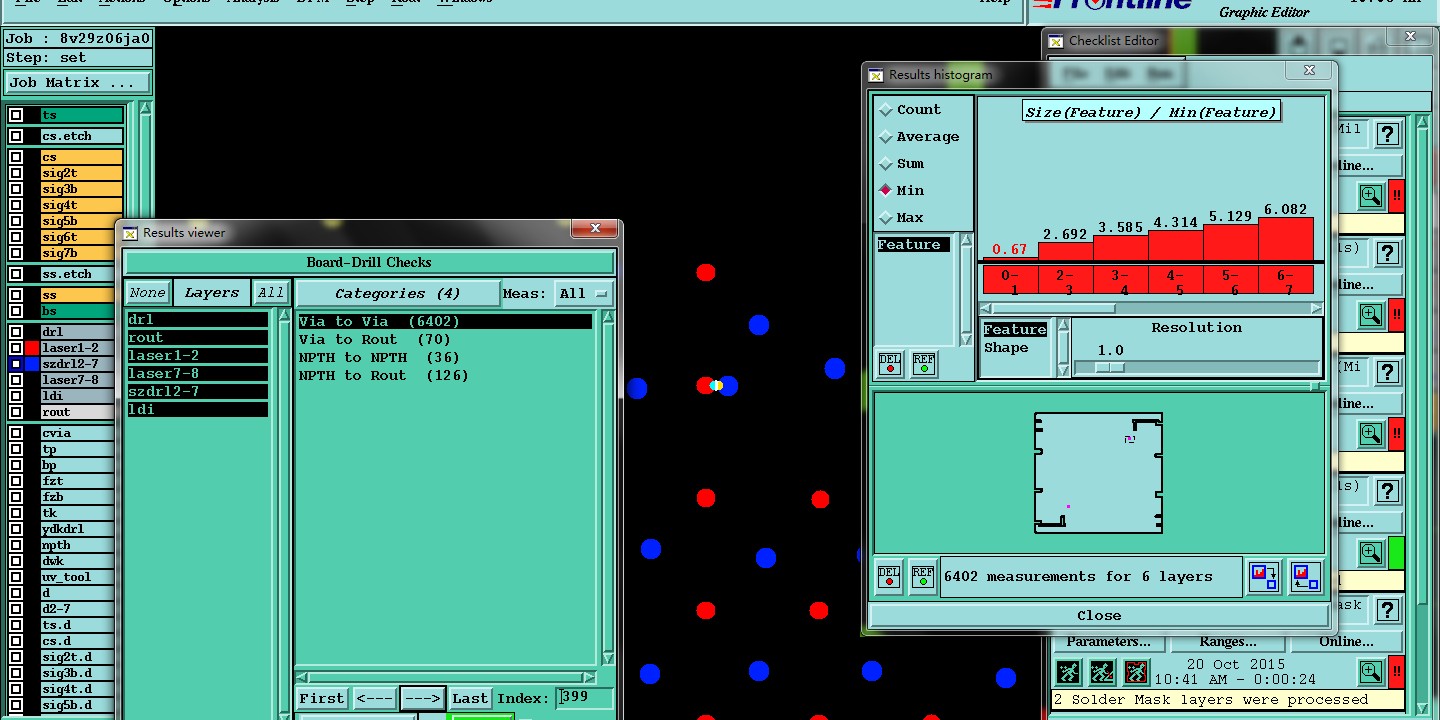
Task: Click blue color swatch of layer szdrl2-7
Action: [x=31, y=364]
